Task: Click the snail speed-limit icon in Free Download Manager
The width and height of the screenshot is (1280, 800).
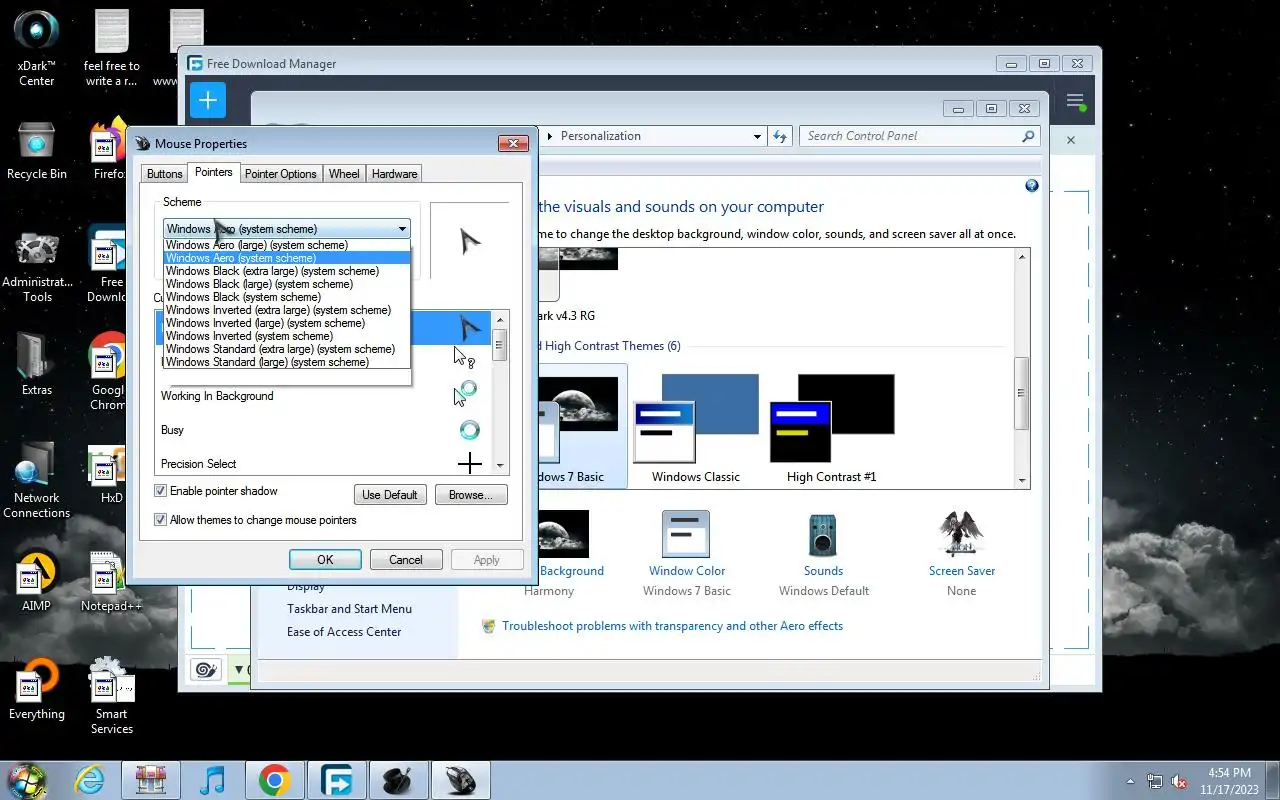Action: (x=206, y=669)
